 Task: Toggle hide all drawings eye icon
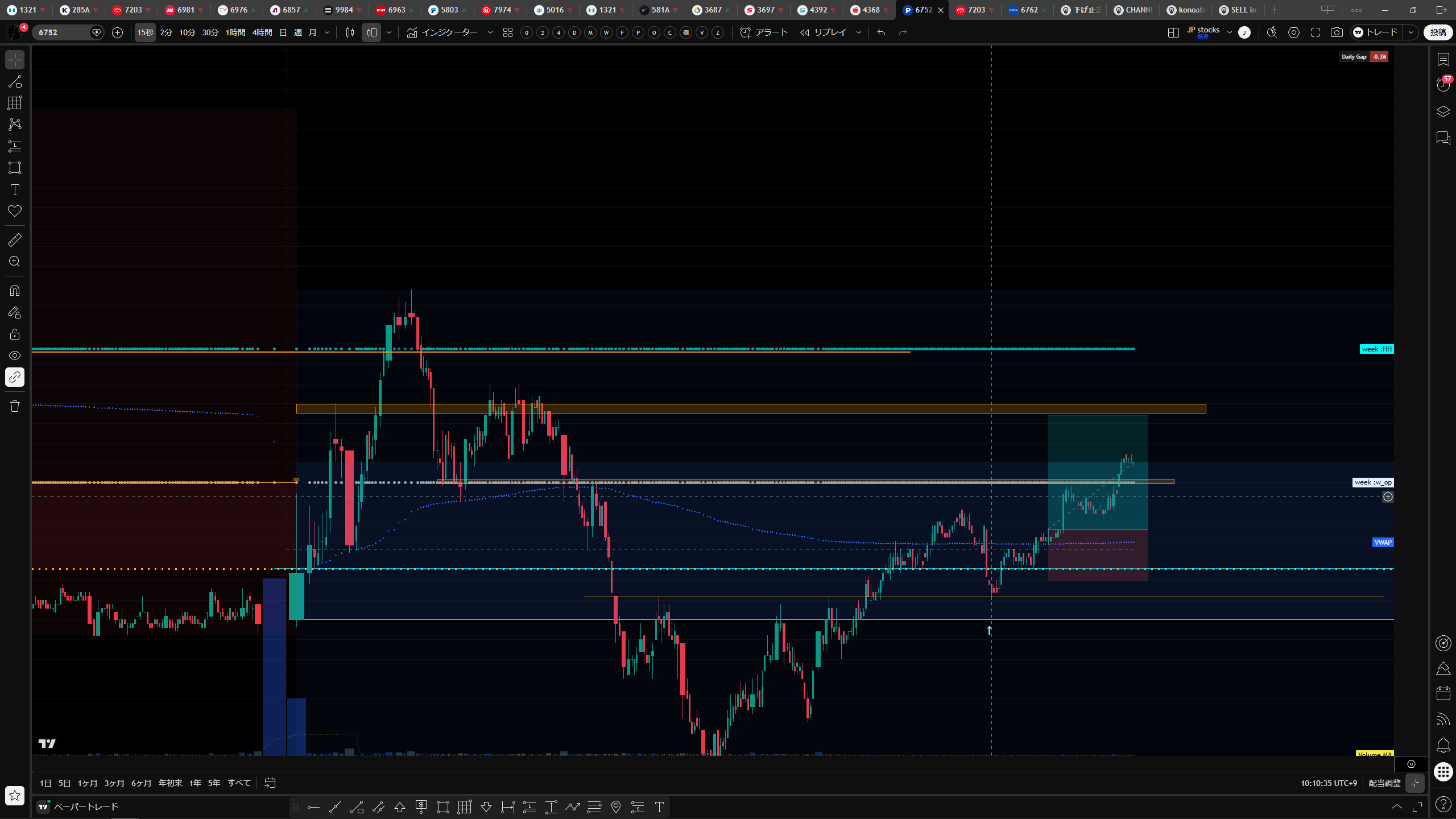pyautogui.click(x=15, y=355)
